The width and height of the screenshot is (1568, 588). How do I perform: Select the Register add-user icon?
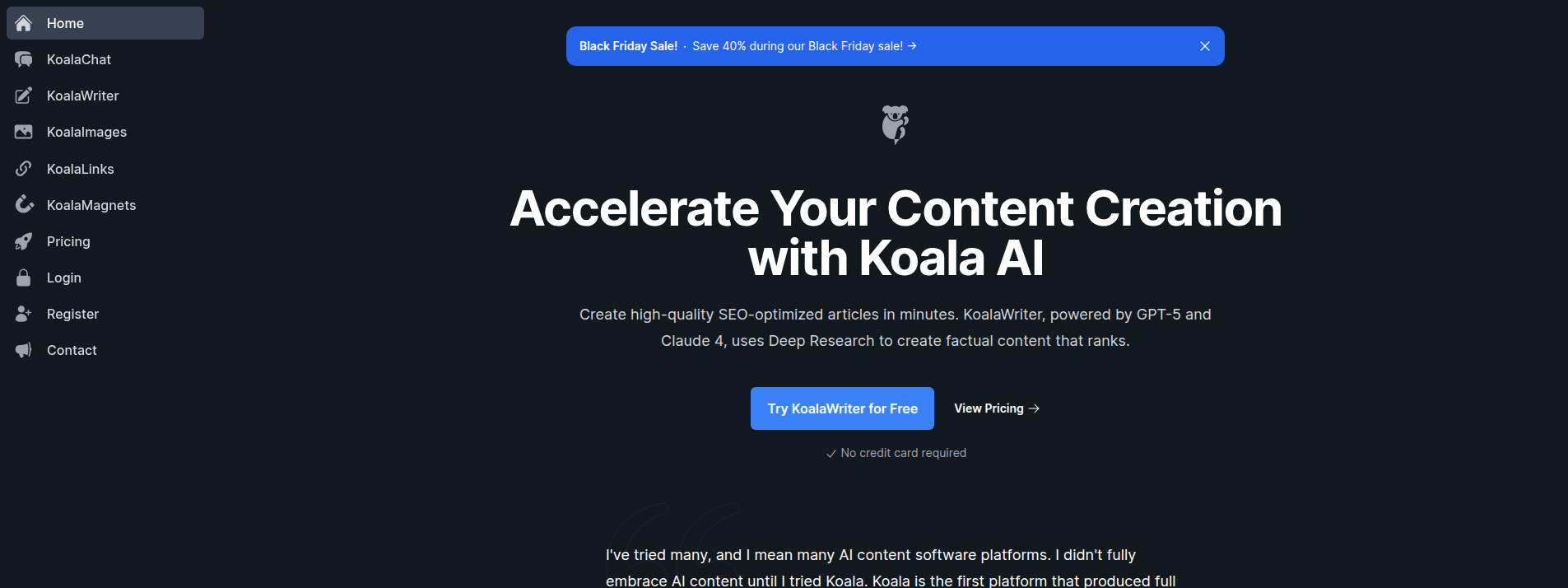(x=23, y=314)
